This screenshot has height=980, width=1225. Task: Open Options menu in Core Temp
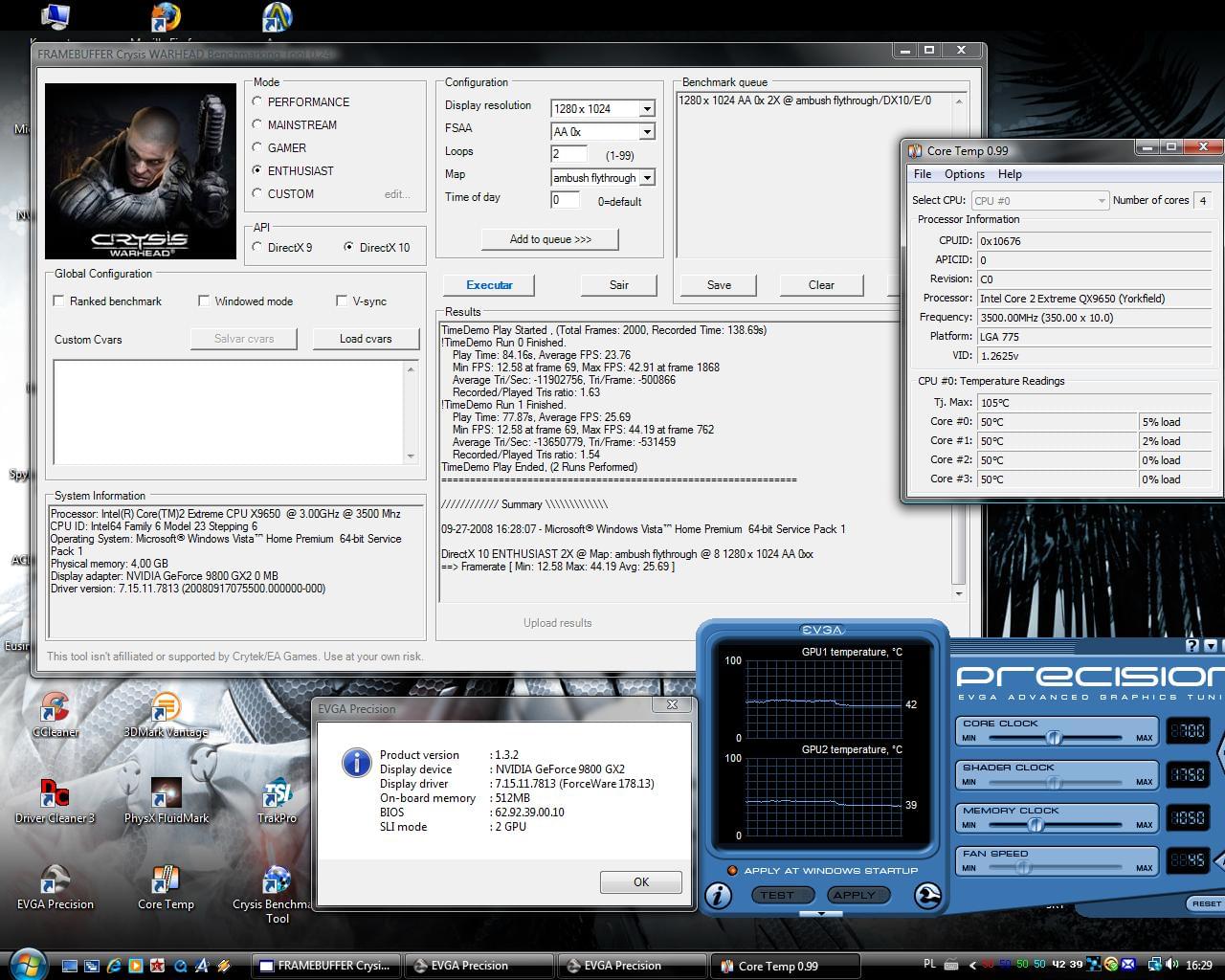click(965, 174)
